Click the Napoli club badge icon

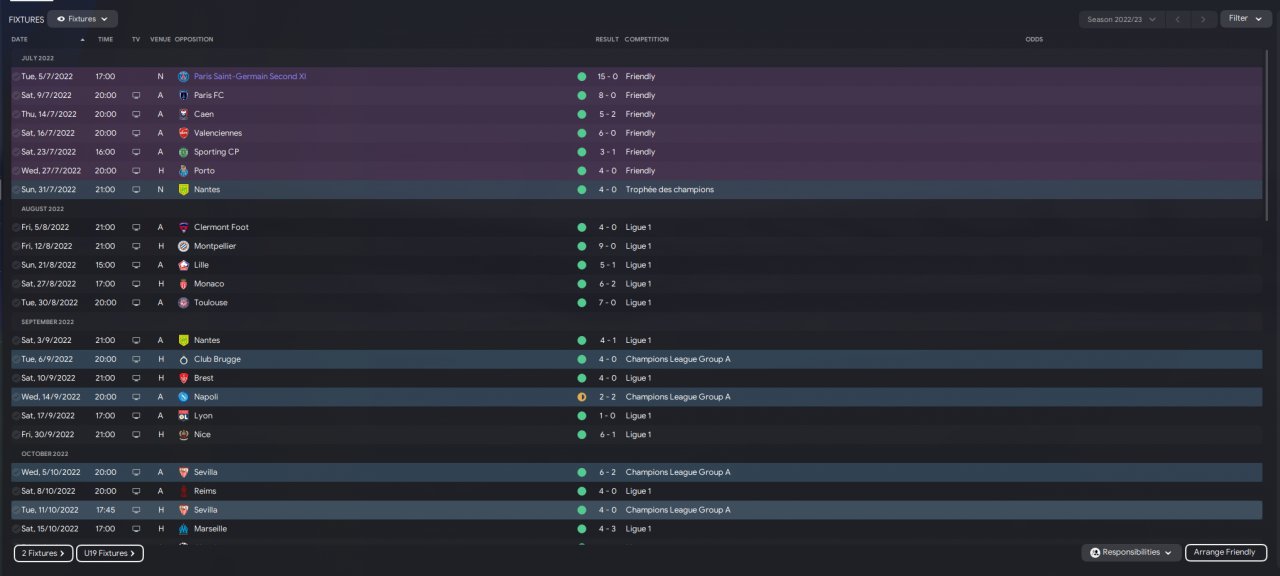click(x=183, y=397)
